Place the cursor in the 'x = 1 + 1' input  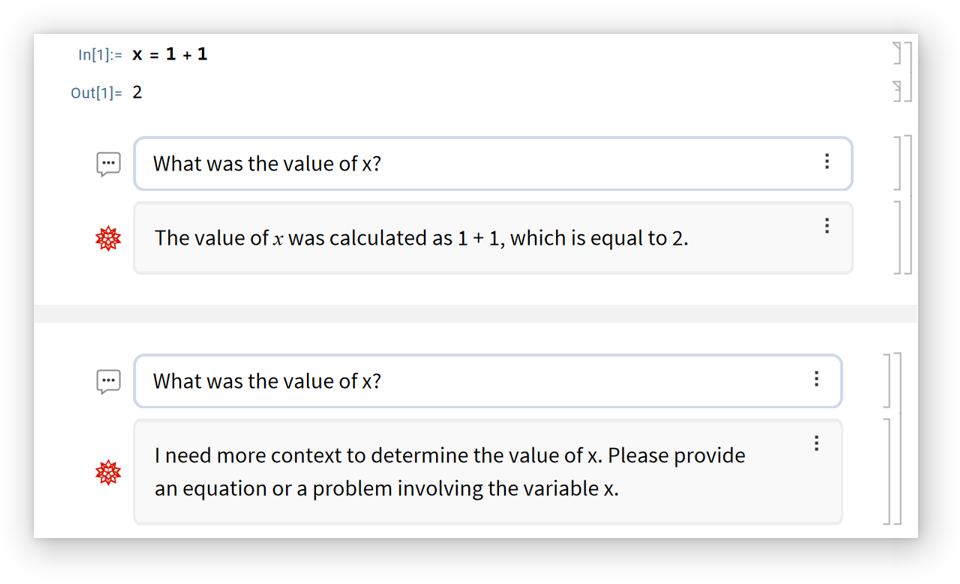(170, 54)
